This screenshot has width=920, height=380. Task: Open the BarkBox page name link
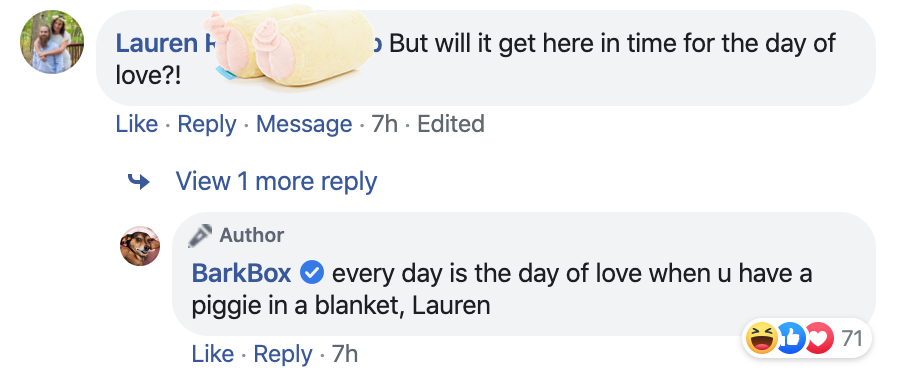242,273
